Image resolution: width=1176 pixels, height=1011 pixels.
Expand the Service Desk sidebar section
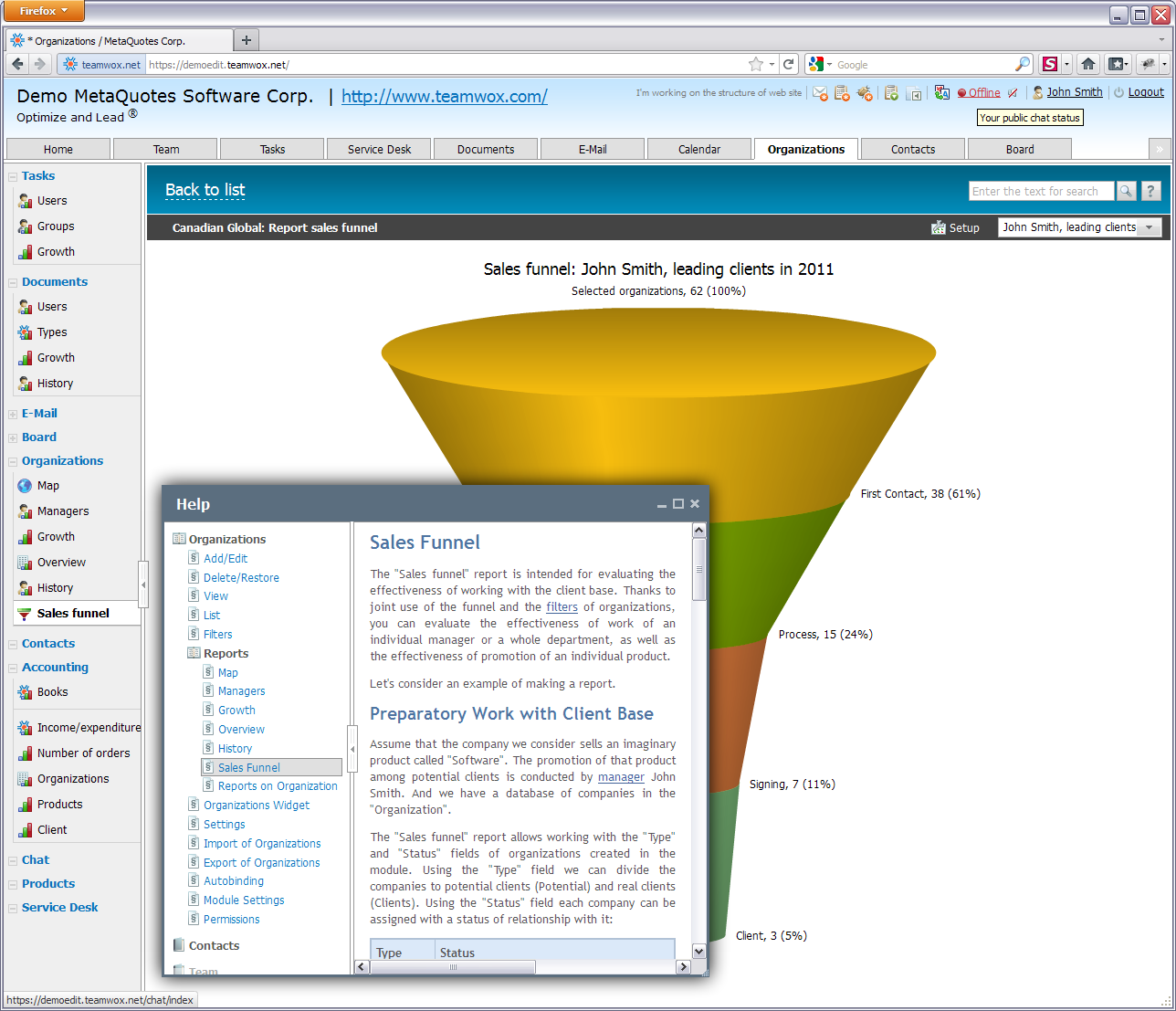coord(13,908)
